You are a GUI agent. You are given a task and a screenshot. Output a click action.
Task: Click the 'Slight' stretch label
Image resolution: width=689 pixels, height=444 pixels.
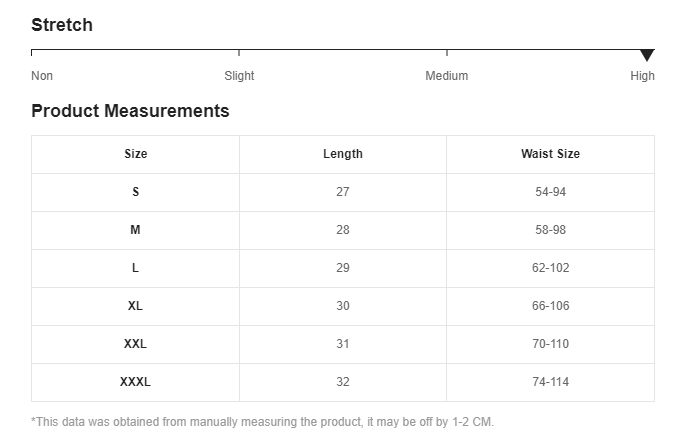point(239,76)
